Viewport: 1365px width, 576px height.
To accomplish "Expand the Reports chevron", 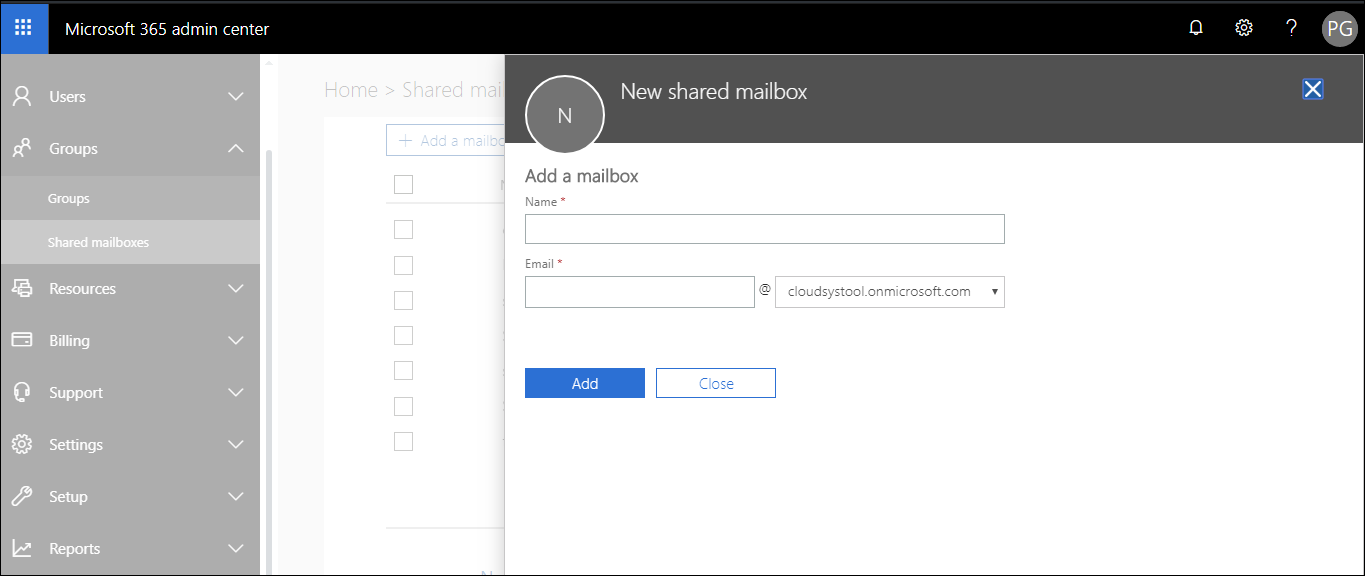I will click(x=236, y=548).
